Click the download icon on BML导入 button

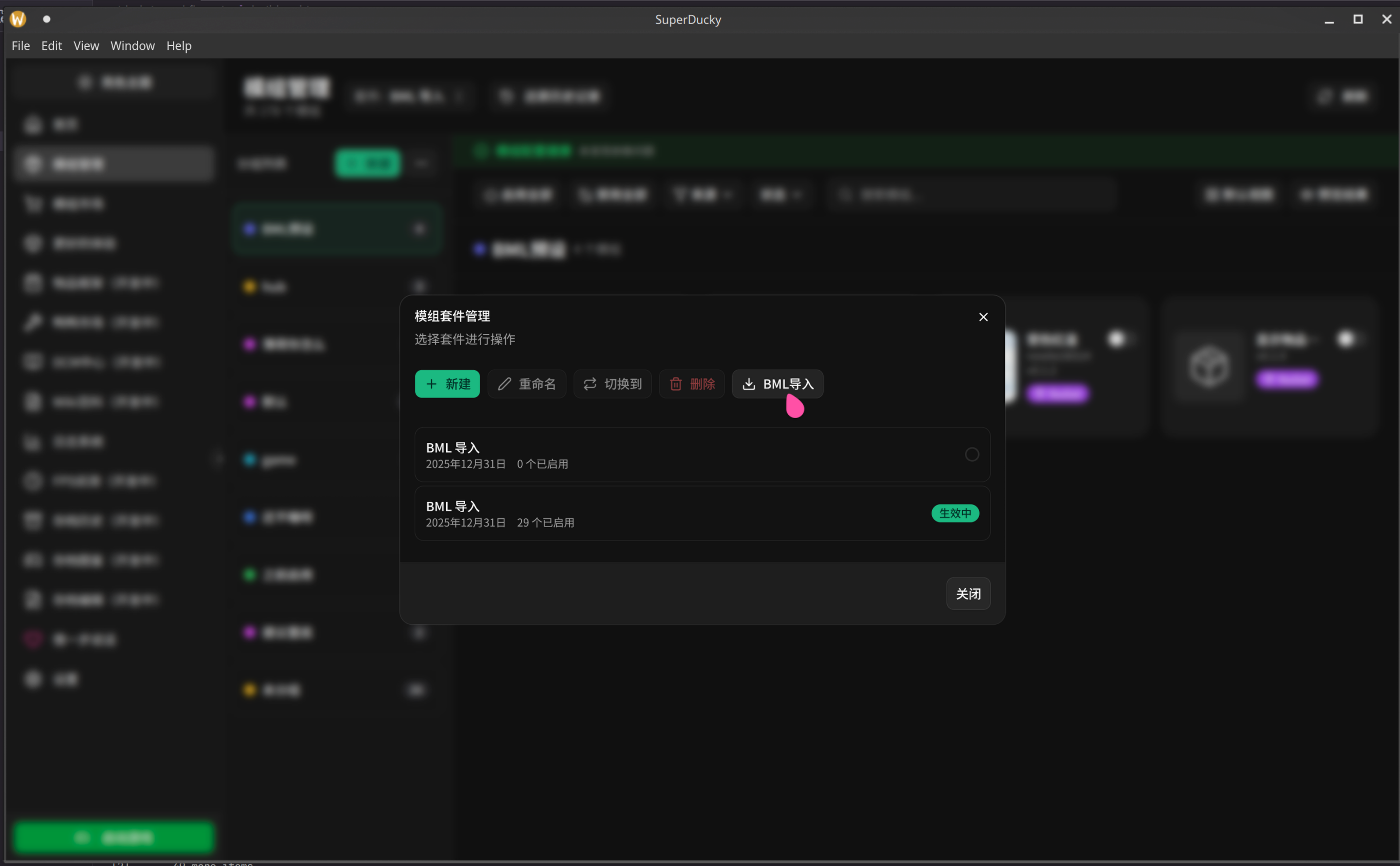750,384
